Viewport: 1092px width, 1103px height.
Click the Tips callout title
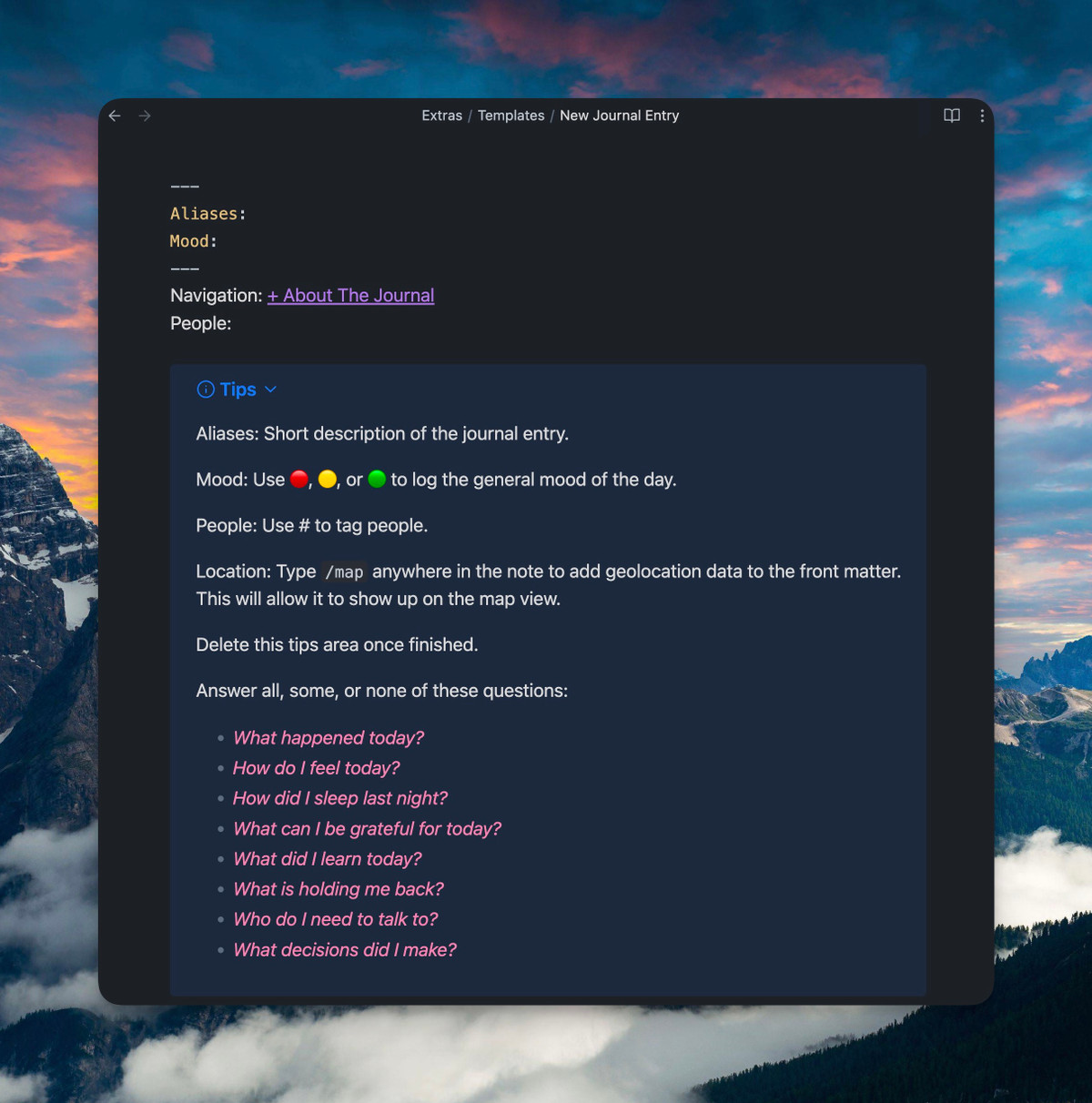pyautogui.click(x=238, y=390)
